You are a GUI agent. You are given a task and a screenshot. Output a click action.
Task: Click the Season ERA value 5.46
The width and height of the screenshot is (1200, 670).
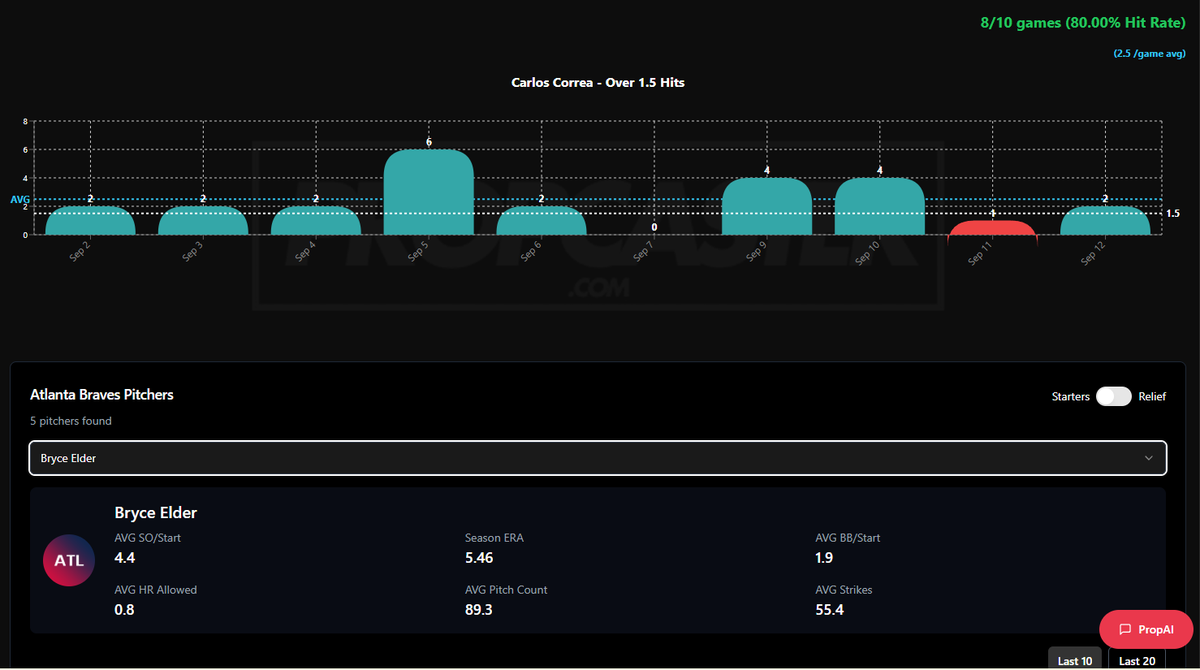(x=479, y=557)
